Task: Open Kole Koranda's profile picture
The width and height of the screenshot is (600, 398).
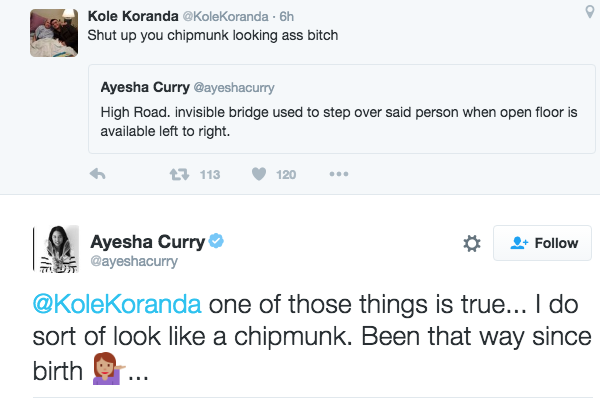Action: click(x=54, y=33)
